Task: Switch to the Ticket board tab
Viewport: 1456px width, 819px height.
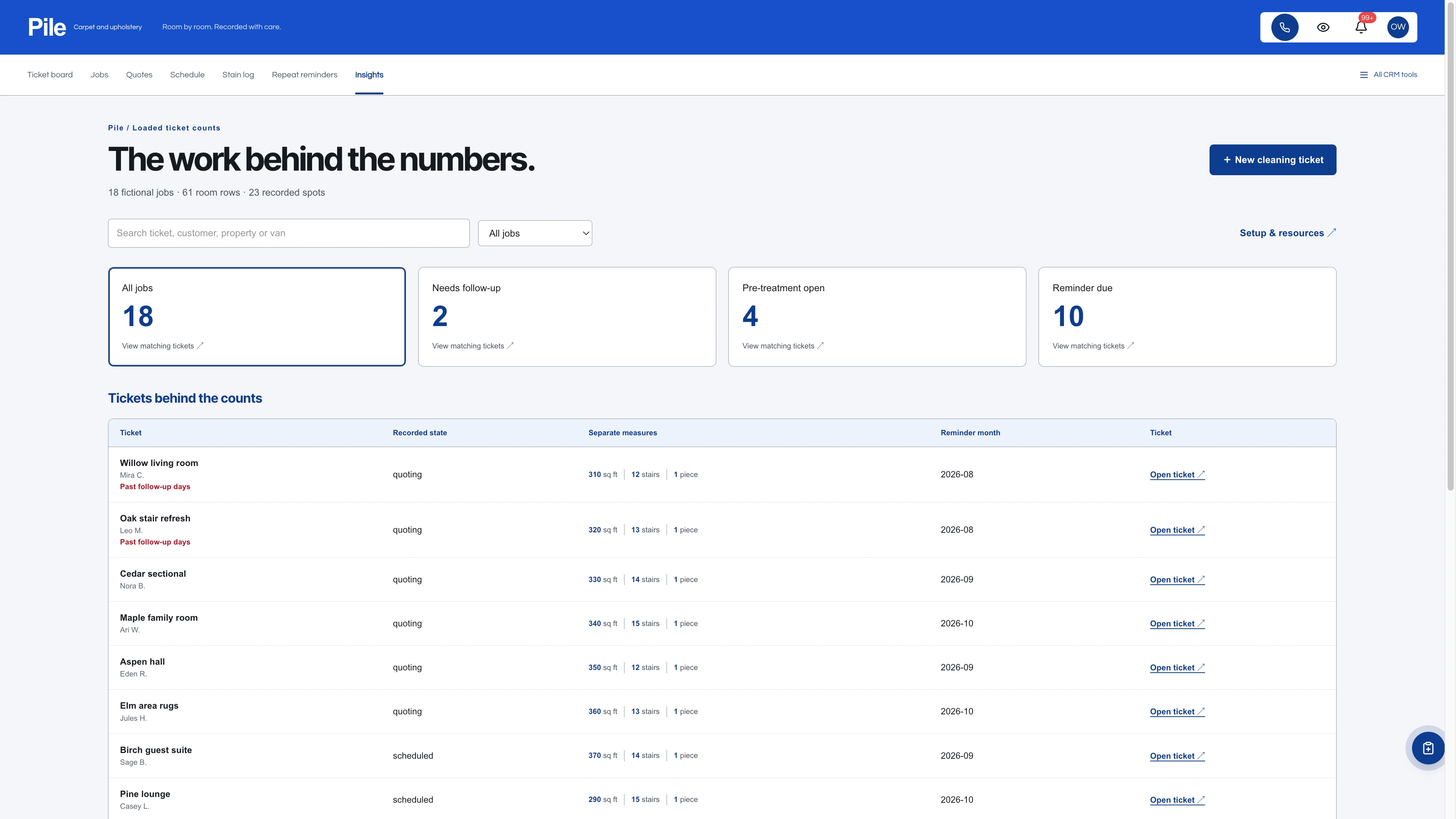Action: tap(50, 75)
